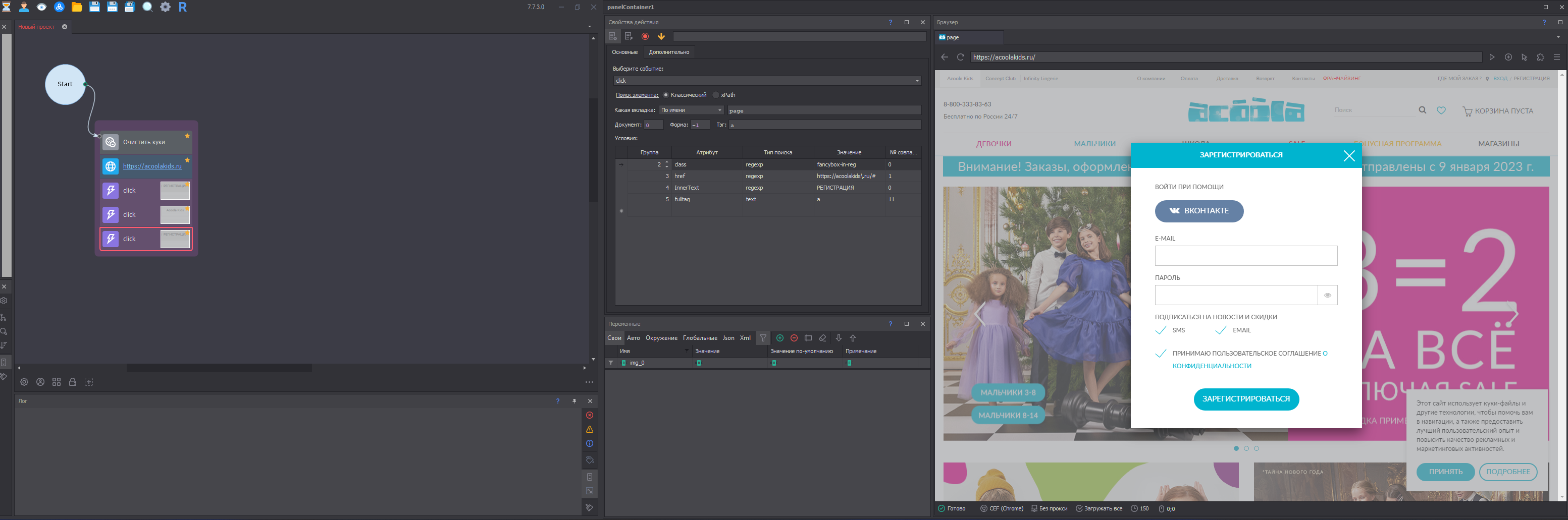Toggle the red error filter in log panel
The width and height of the screenshot is (1568, 520).
[589, 416]
